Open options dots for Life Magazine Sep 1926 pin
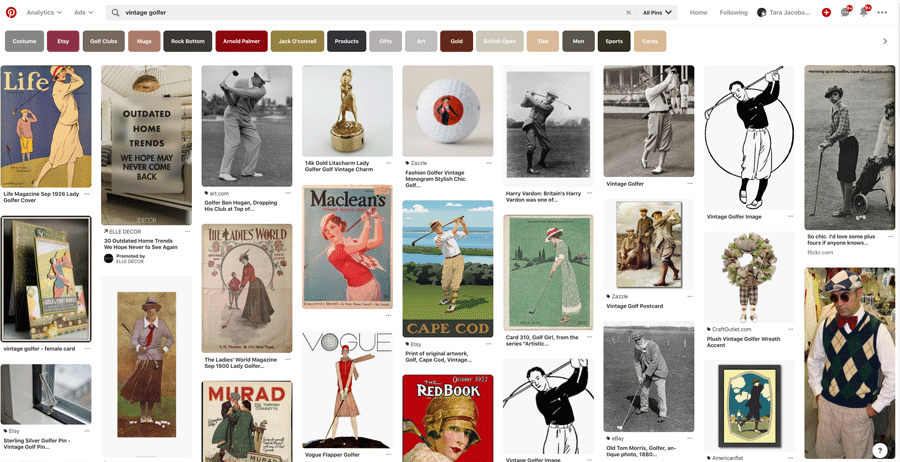 pos(87,194)
